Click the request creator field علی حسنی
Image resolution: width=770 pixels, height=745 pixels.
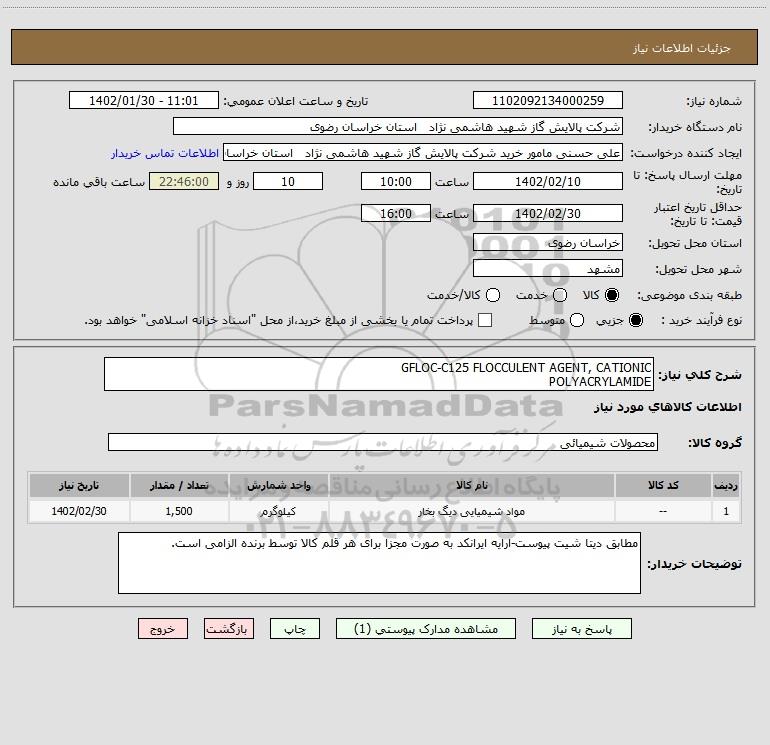(423, 153)
